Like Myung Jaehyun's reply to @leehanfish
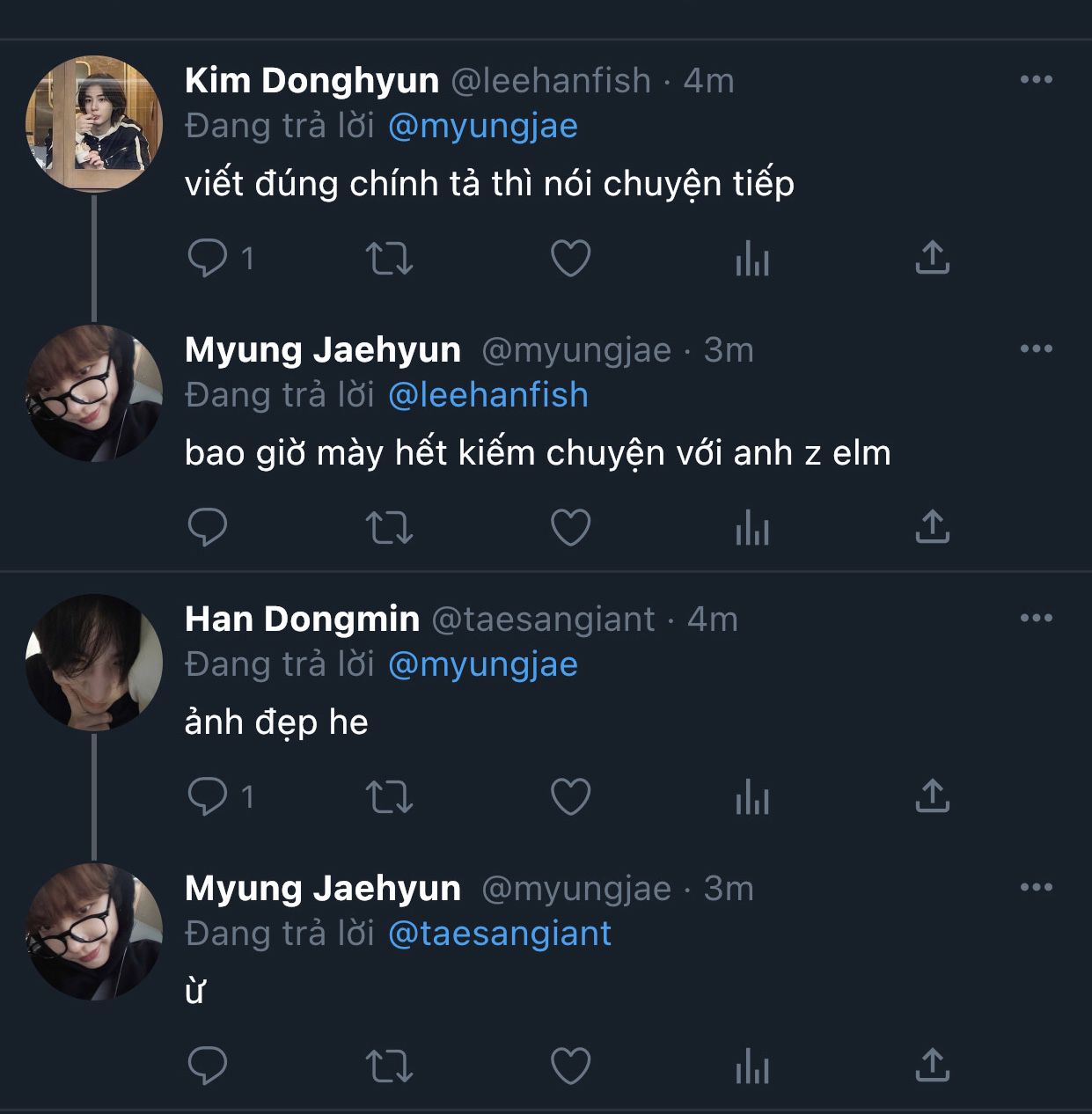 pyautogui.click(x=570, y=528)
